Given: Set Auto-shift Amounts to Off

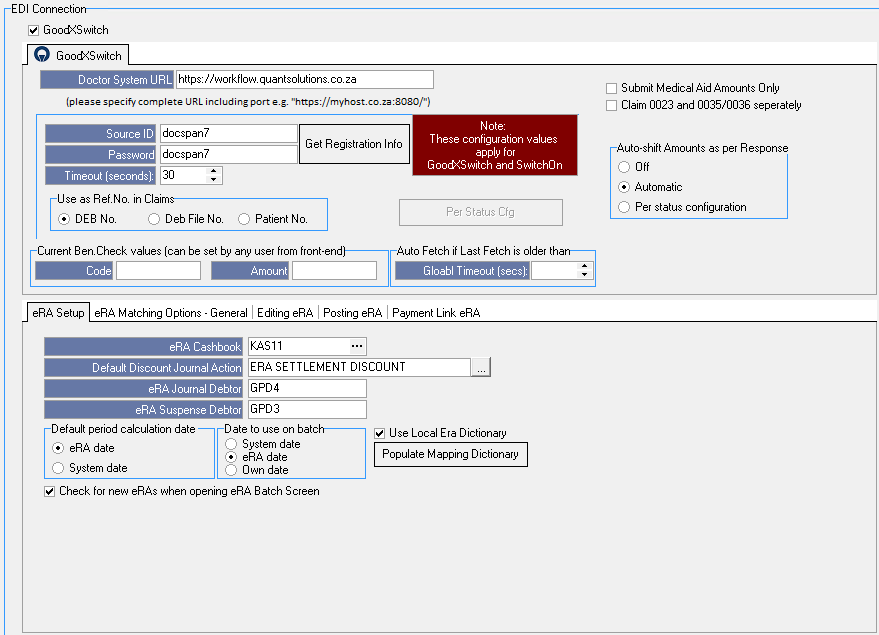Looking at the screenshot, I should 624,167.
